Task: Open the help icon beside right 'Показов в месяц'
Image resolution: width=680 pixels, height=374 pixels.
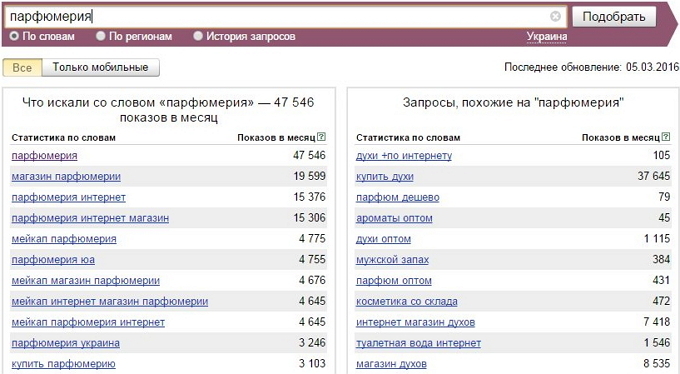Action: point(666,137)
